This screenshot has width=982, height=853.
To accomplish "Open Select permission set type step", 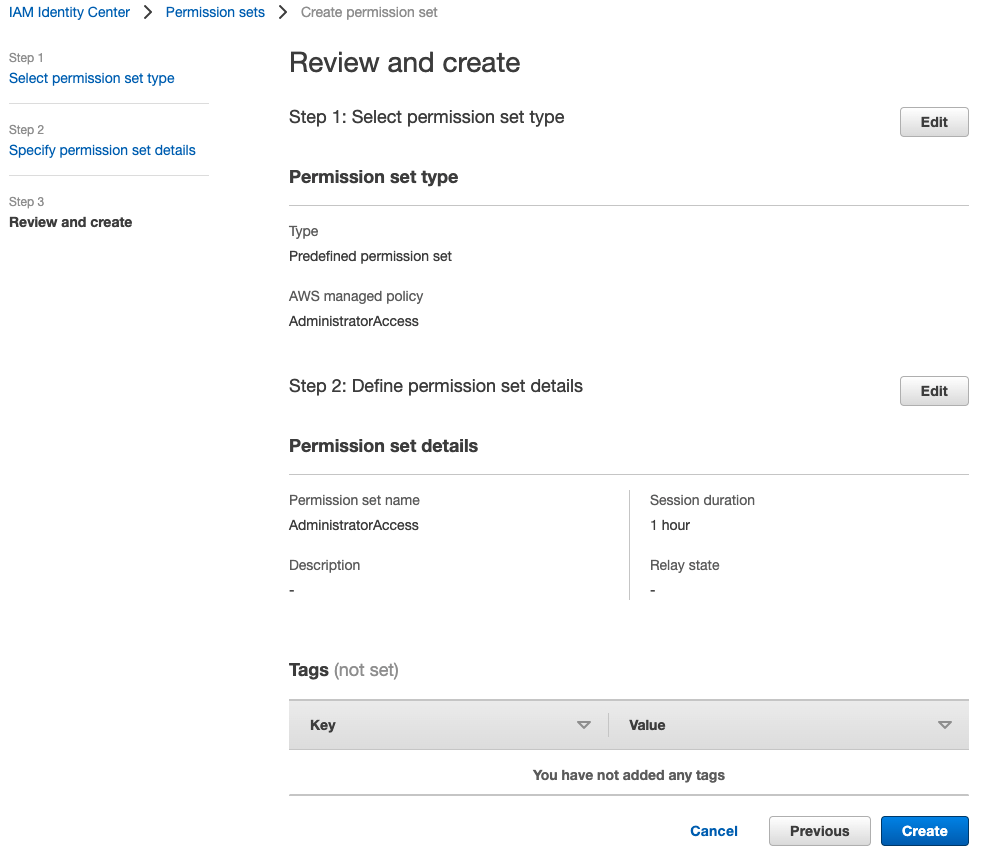I will [91, 78].
